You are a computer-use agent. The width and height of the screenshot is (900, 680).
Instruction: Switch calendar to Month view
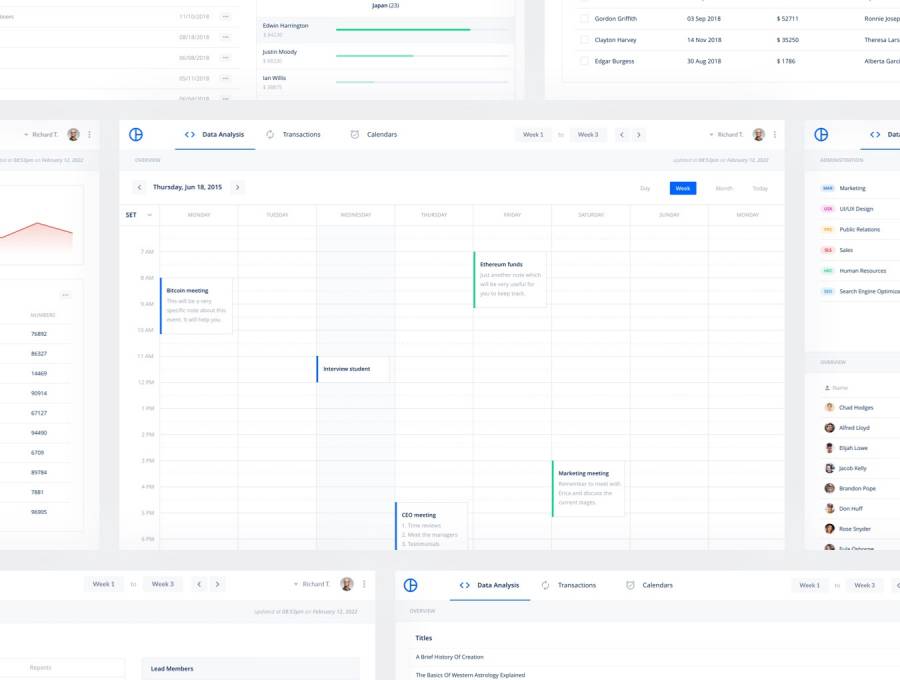click(724, 188)
